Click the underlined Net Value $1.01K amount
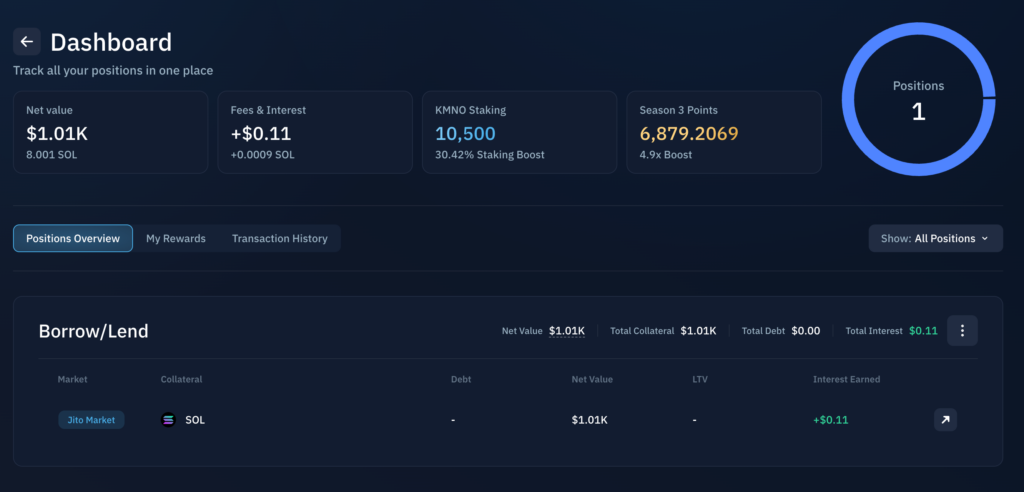 click(x=567, y=331)
